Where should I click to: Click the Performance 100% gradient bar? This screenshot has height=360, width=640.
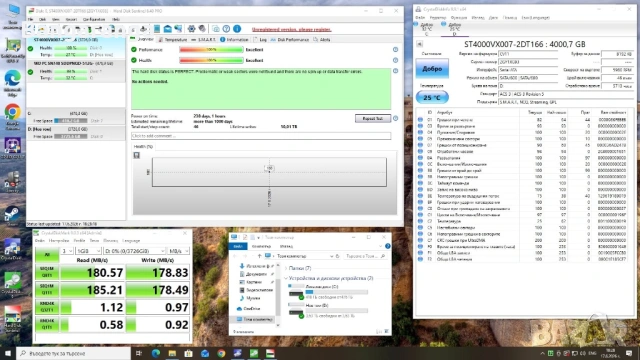click(x=211, y=50)
